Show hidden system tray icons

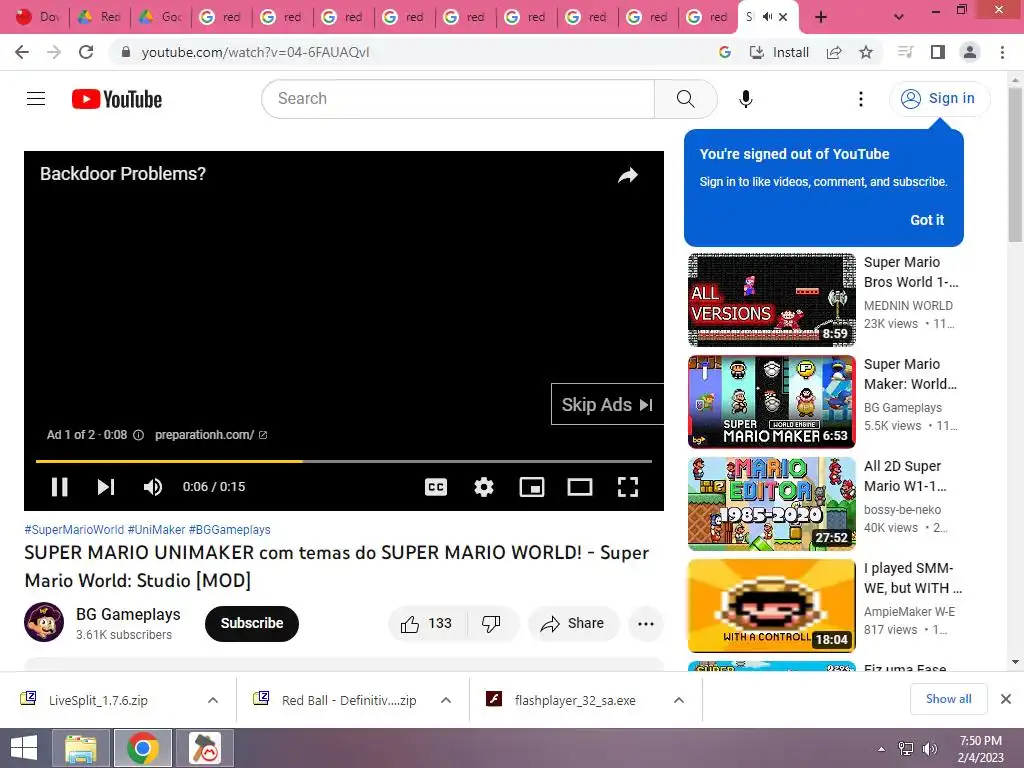click(882, 749)
